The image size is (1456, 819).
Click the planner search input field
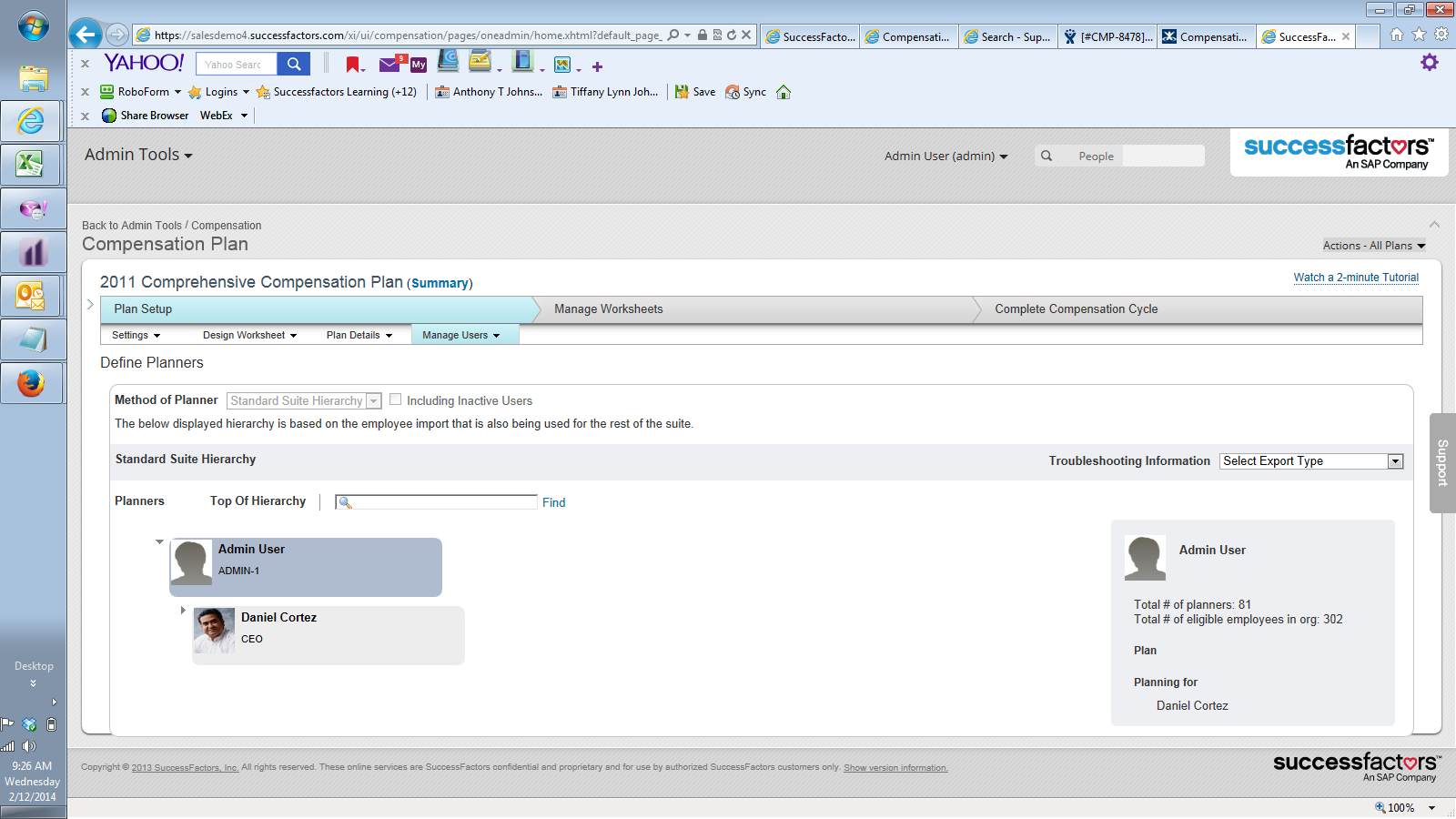click(436, 502)
